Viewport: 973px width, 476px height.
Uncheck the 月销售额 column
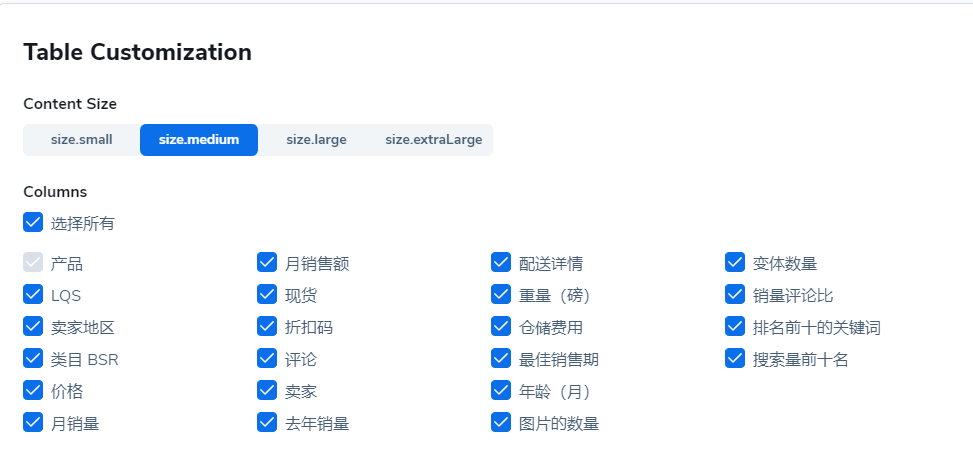[x=267, y=262]
